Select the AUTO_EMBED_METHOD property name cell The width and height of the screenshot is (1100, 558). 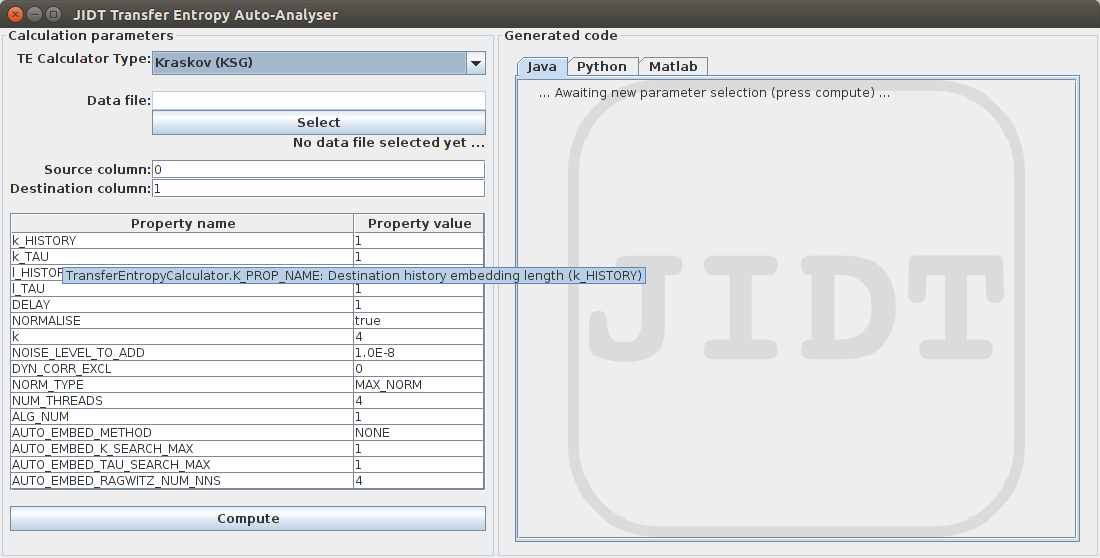[182, 433]
